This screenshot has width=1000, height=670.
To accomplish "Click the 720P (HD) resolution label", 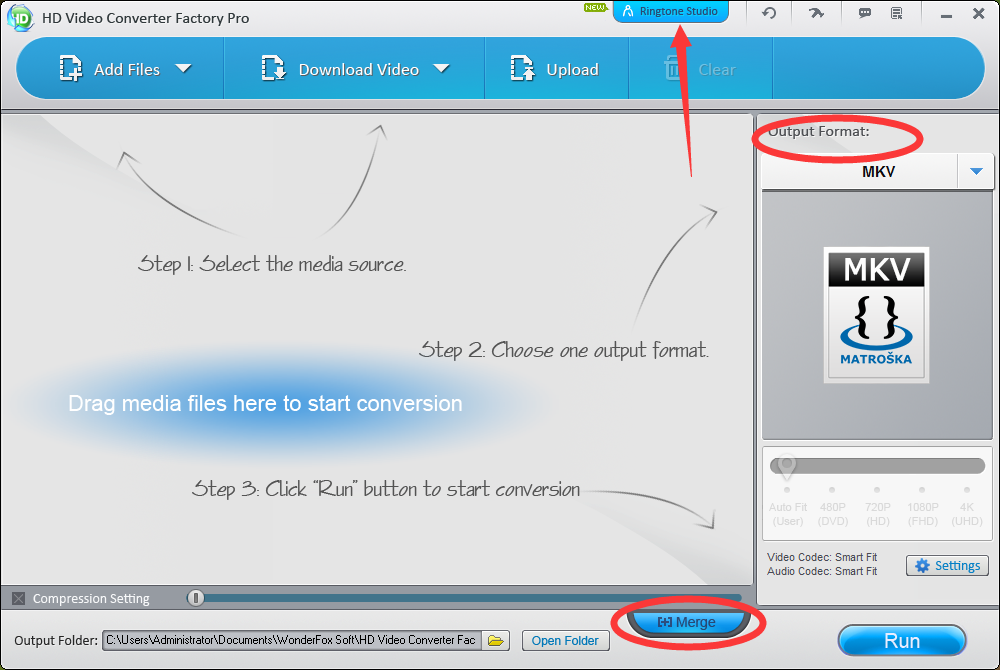I will coord(878,514).
